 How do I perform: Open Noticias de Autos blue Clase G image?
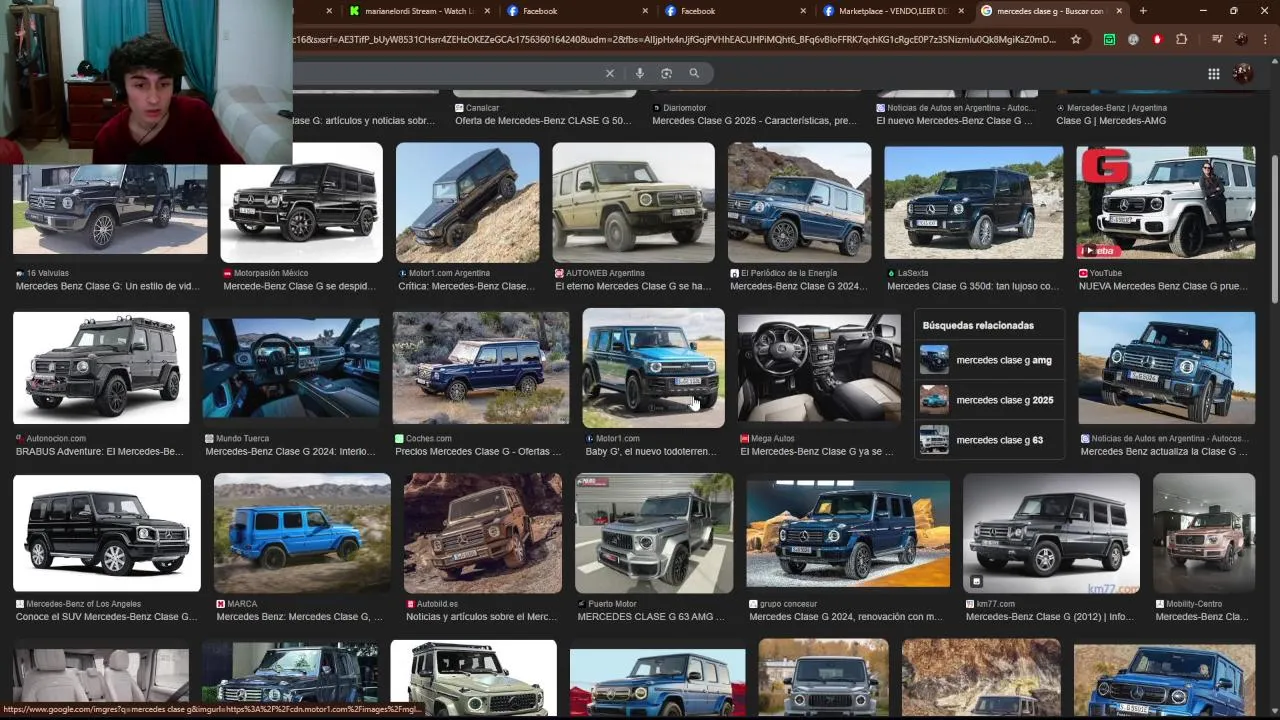coord(1166,368)
